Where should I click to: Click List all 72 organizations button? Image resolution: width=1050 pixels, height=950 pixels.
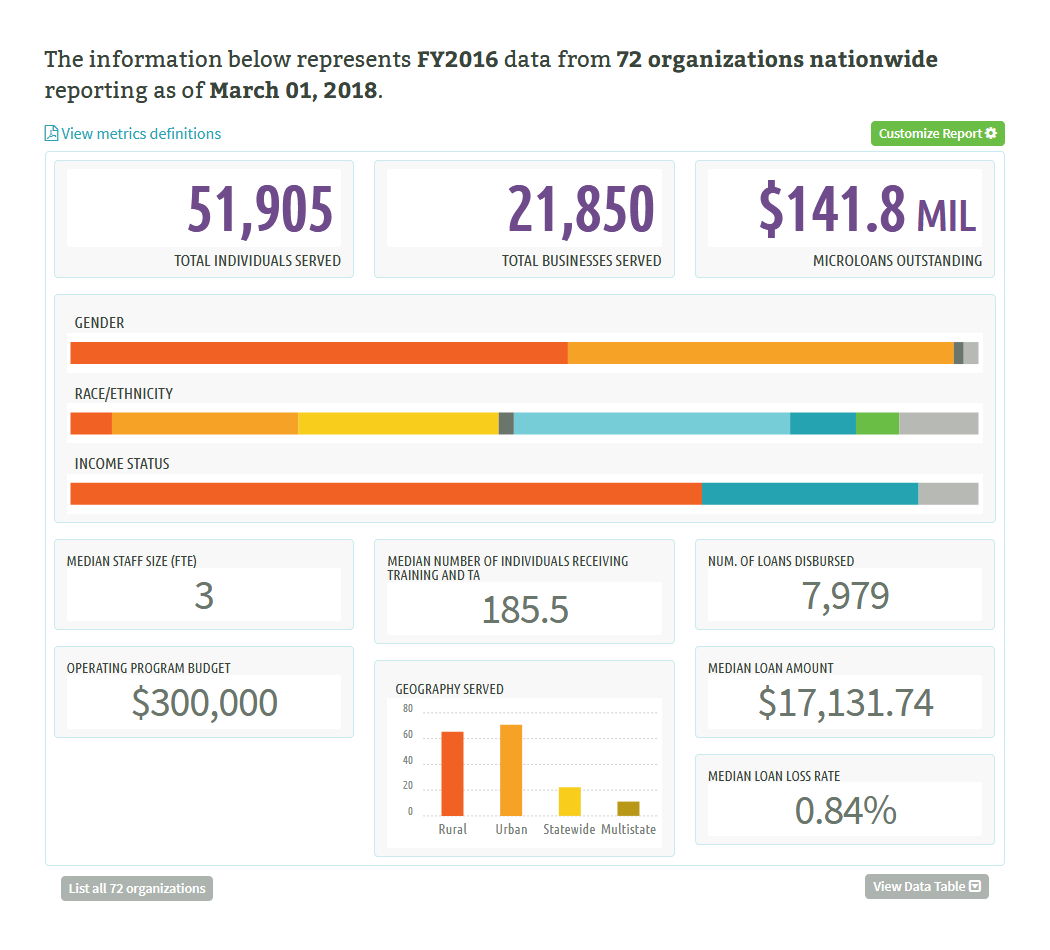(137, 888)
